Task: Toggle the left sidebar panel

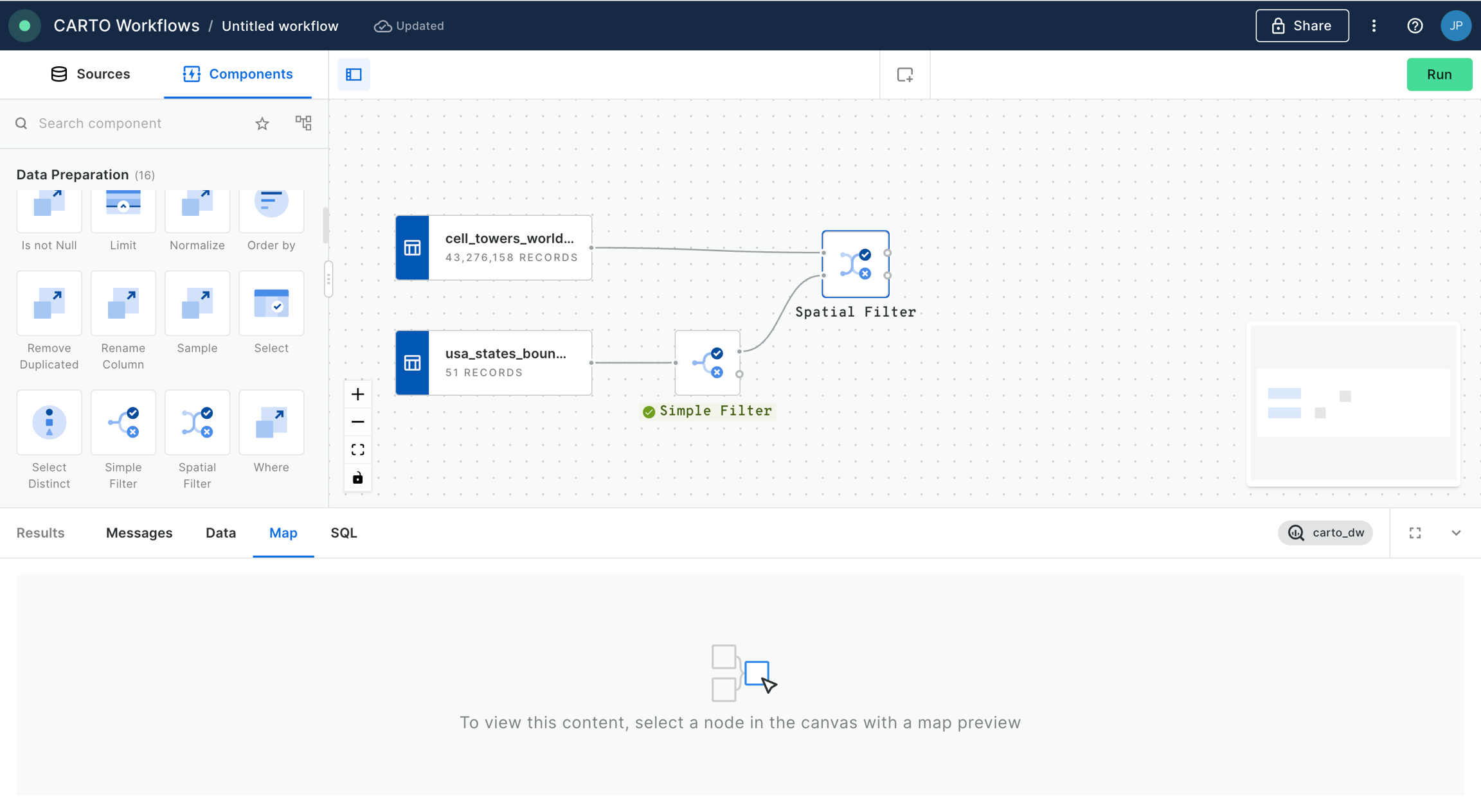Action: [354, 75]
